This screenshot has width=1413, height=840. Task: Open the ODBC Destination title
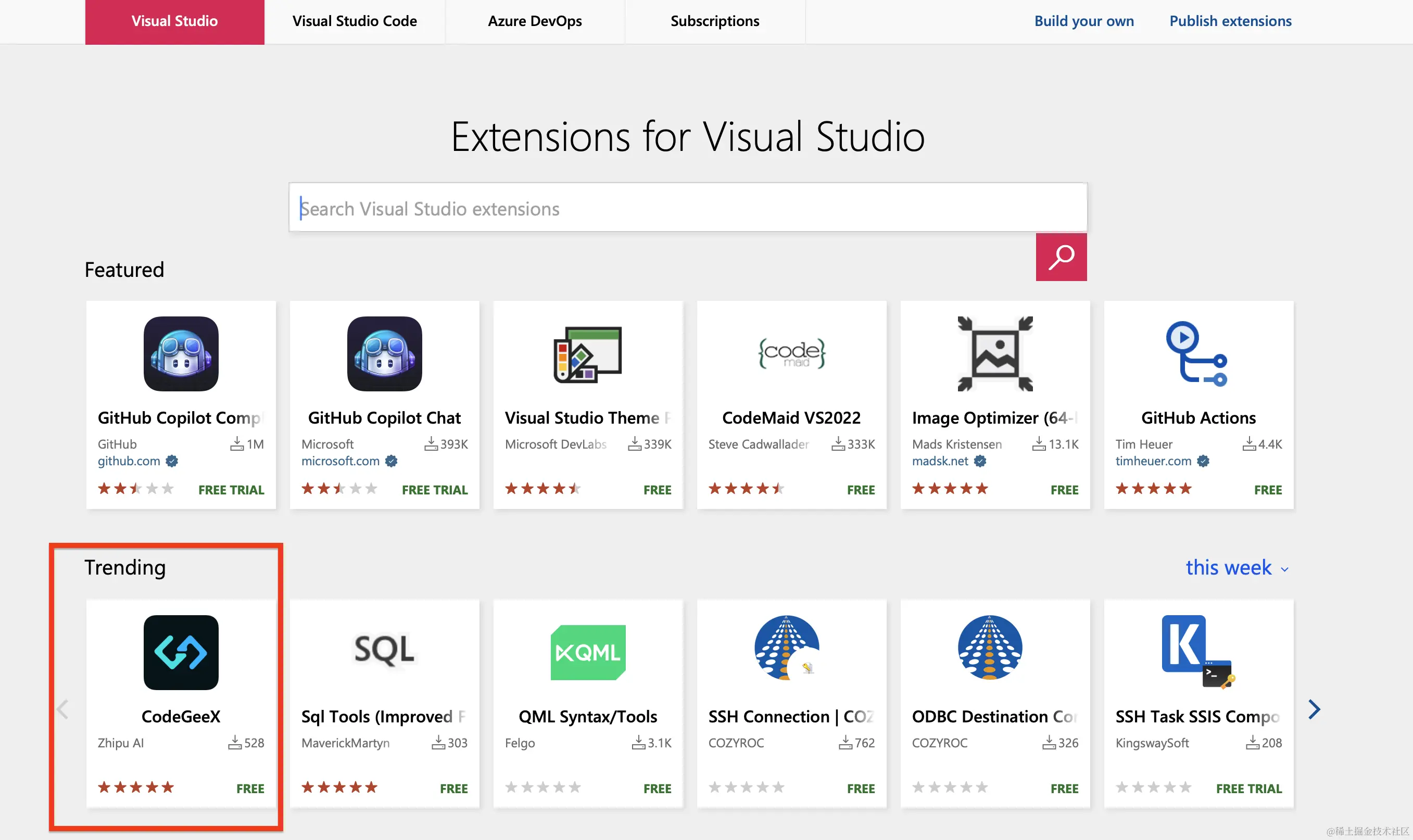coord(995,717)
